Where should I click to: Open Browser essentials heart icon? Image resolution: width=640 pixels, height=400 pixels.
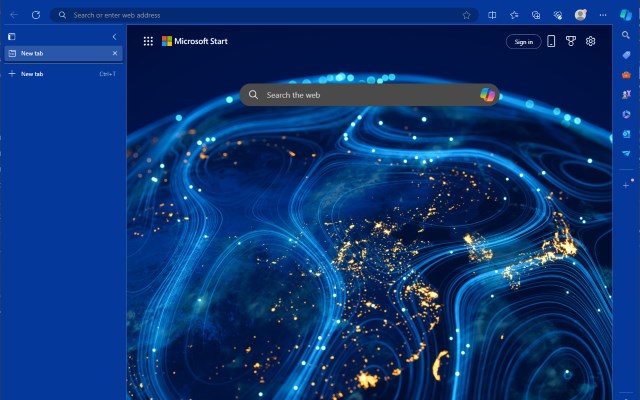click(558, 15)
